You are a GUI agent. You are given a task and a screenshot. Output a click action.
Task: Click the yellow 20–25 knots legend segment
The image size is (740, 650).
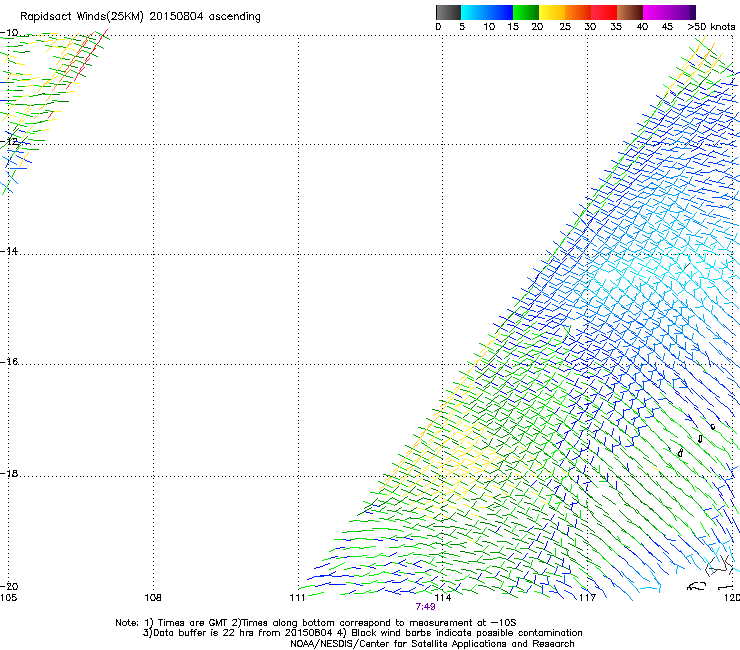click(552, 12)
